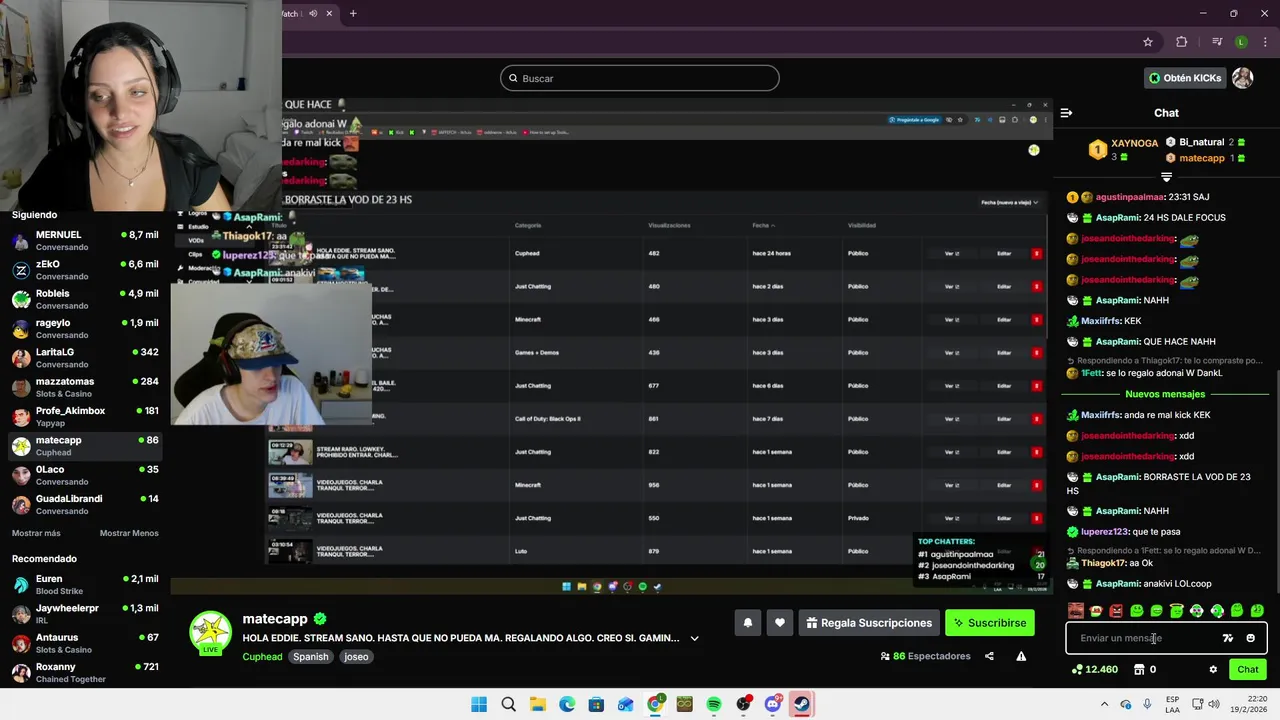Open Spotify from the taskbar
This screenshot has height=720, width=1280.
coord(714,704)
